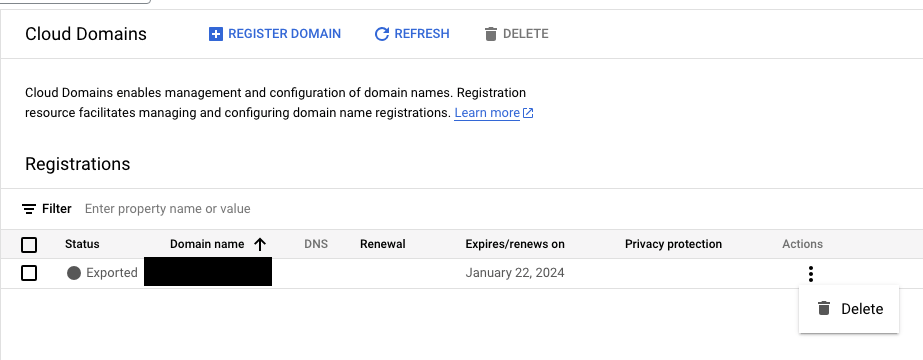The width and height of the screenshot is (923, 360).
Task: Click the REFRESH button label
Action: click(422, 34)
